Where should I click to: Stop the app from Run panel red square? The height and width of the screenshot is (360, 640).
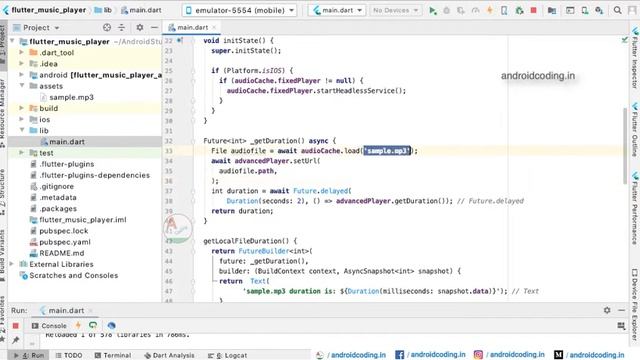pyautogui.click(x=16, y=326)
